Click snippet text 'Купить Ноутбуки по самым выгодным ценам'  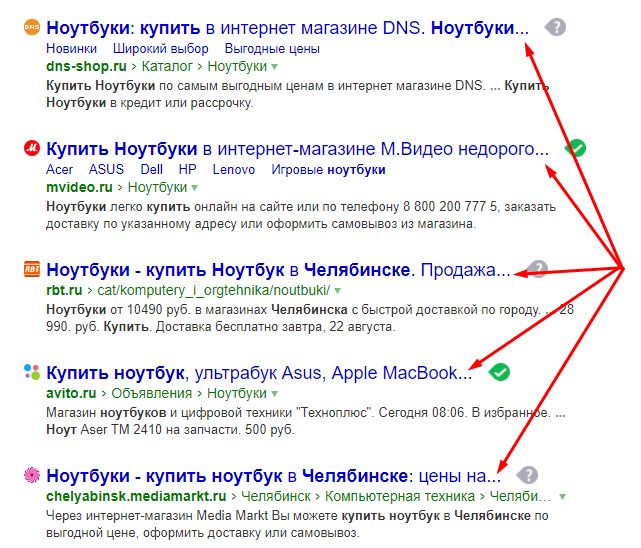pyautogui.click(x=186, y=86)
